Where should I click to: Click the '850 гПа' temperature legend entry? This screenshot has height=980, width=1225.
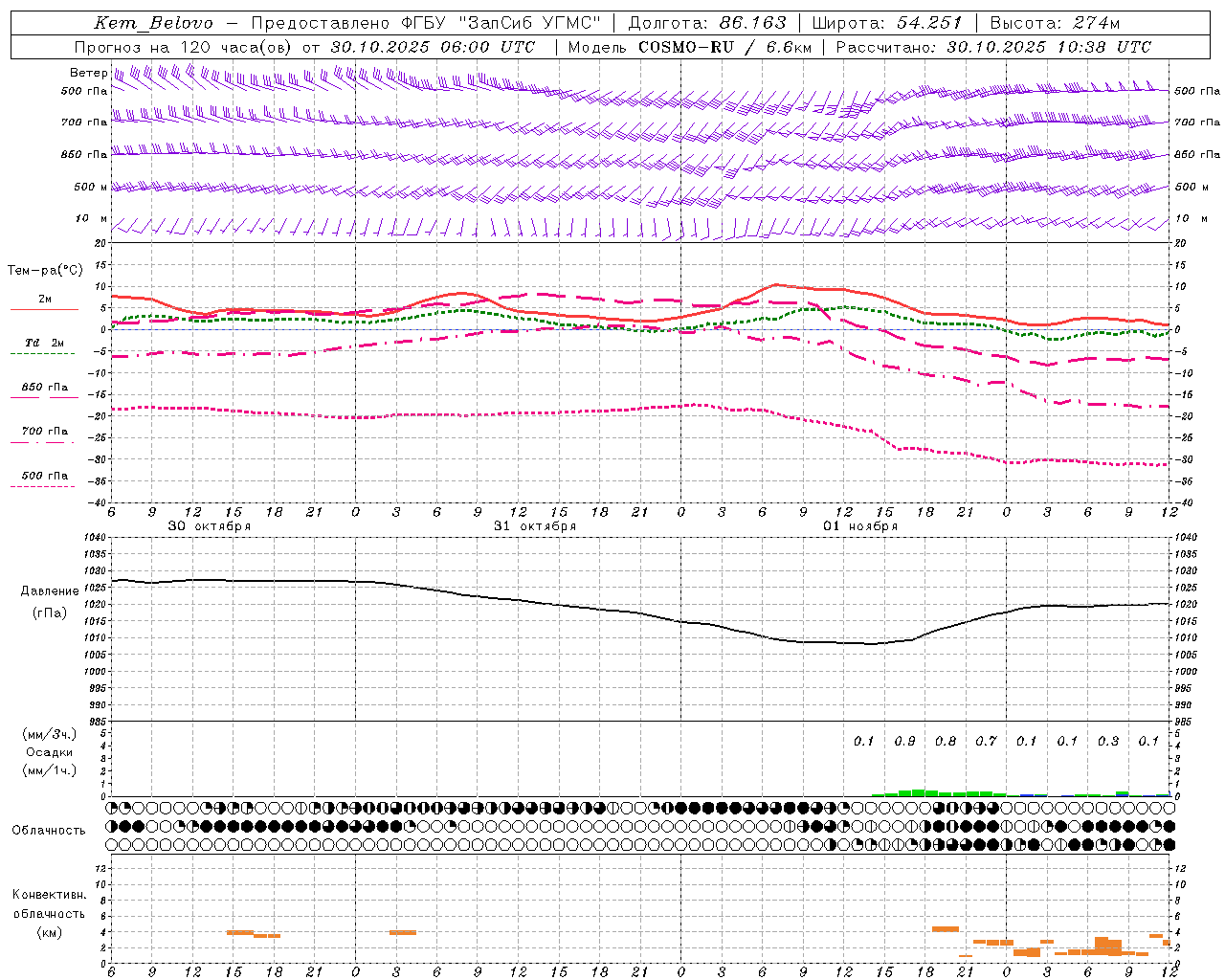click(44, 388)
